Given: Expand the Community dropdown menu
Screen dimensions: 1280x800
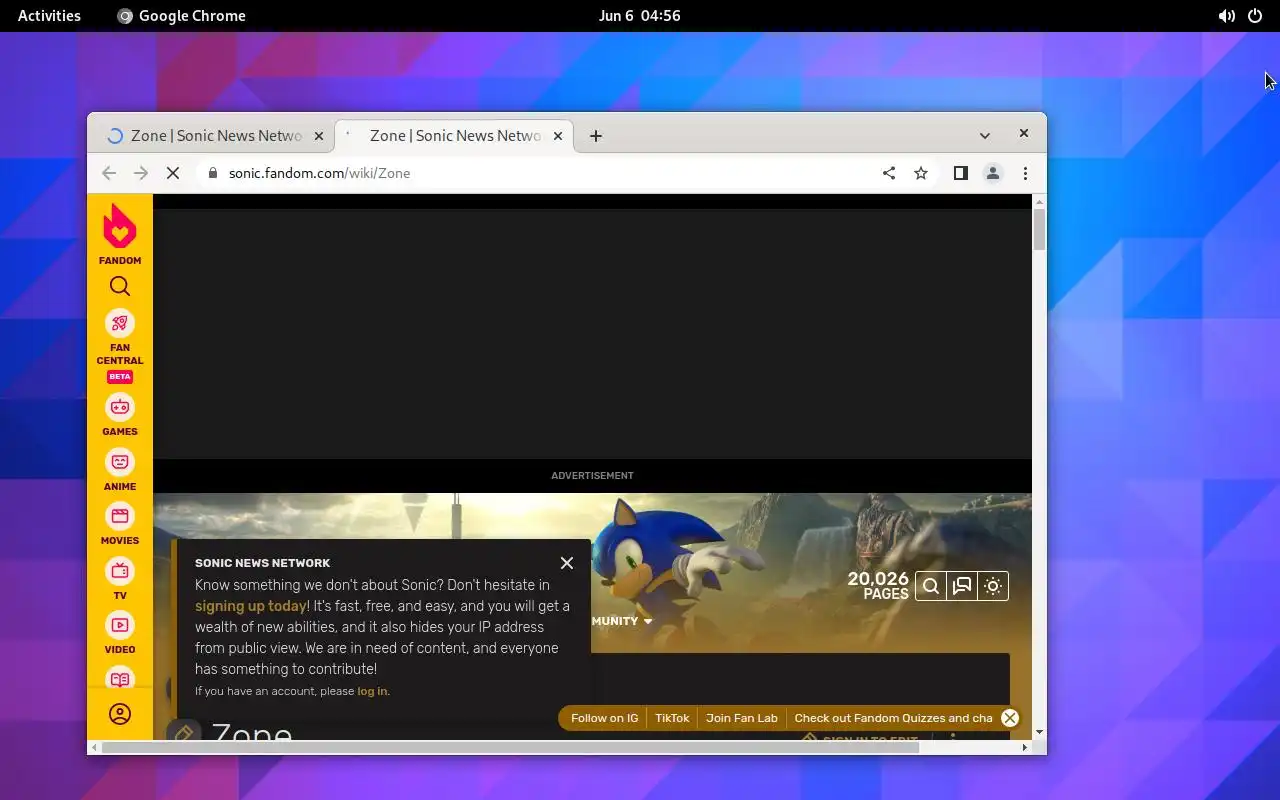Looking at the screenshot, I should click(x=621, y=621).
